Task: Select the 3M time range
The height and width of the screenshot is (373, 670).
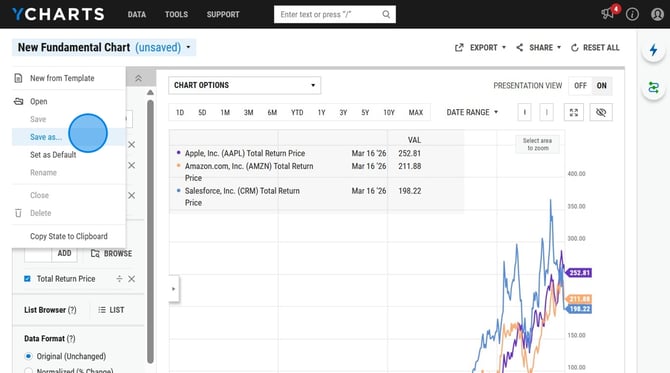Action: tap(249, 112)
